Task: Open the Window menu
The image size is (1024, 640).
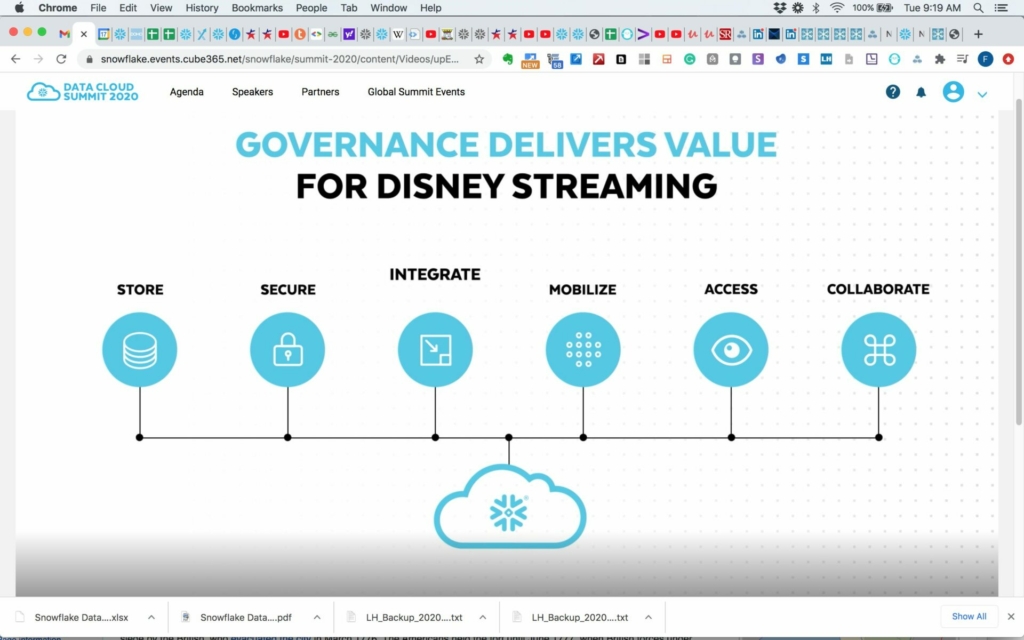Action: [389, 8]
